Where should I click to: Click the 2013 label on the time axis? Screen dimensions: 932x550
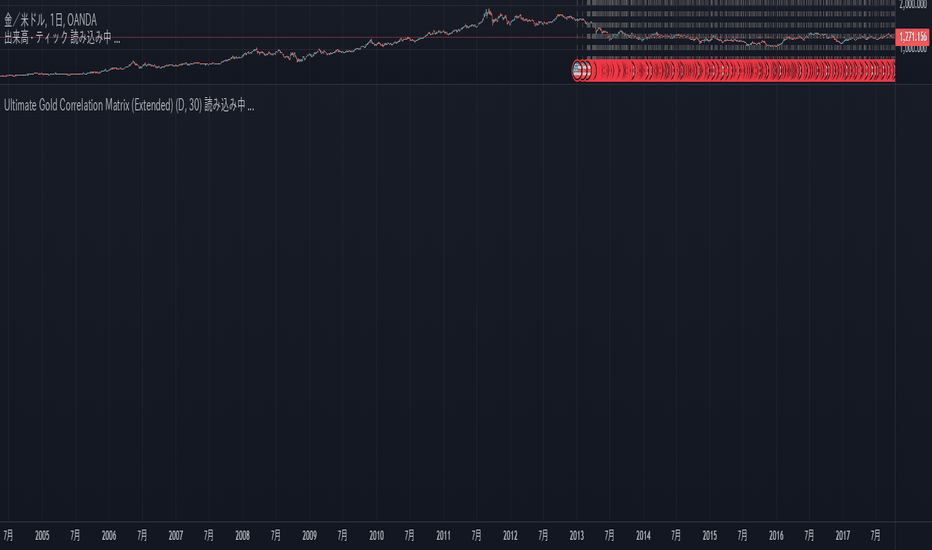[577, 536]
